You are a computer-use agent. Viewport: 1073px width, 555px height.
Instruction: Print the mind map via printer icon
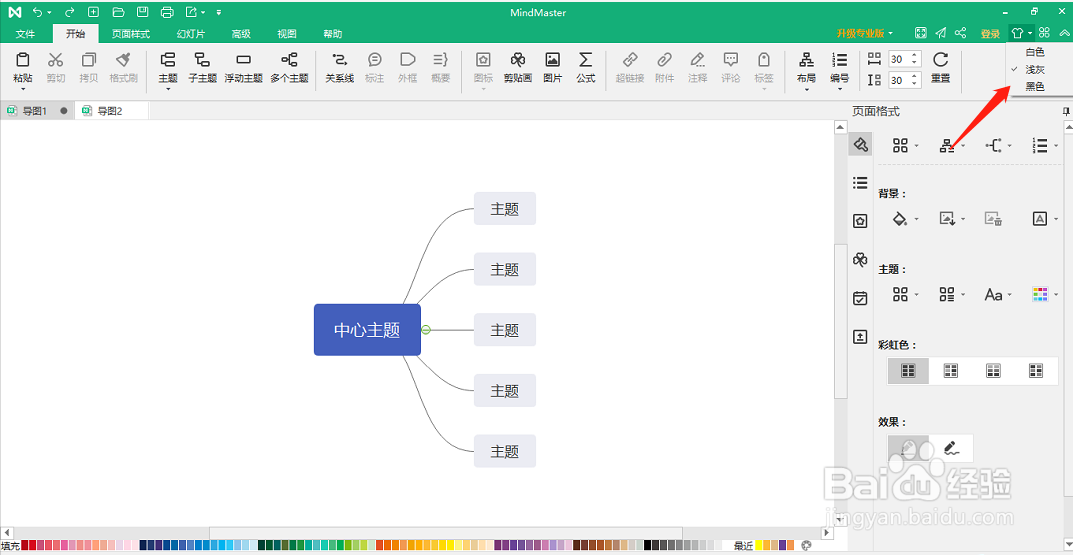pos(167,12)
